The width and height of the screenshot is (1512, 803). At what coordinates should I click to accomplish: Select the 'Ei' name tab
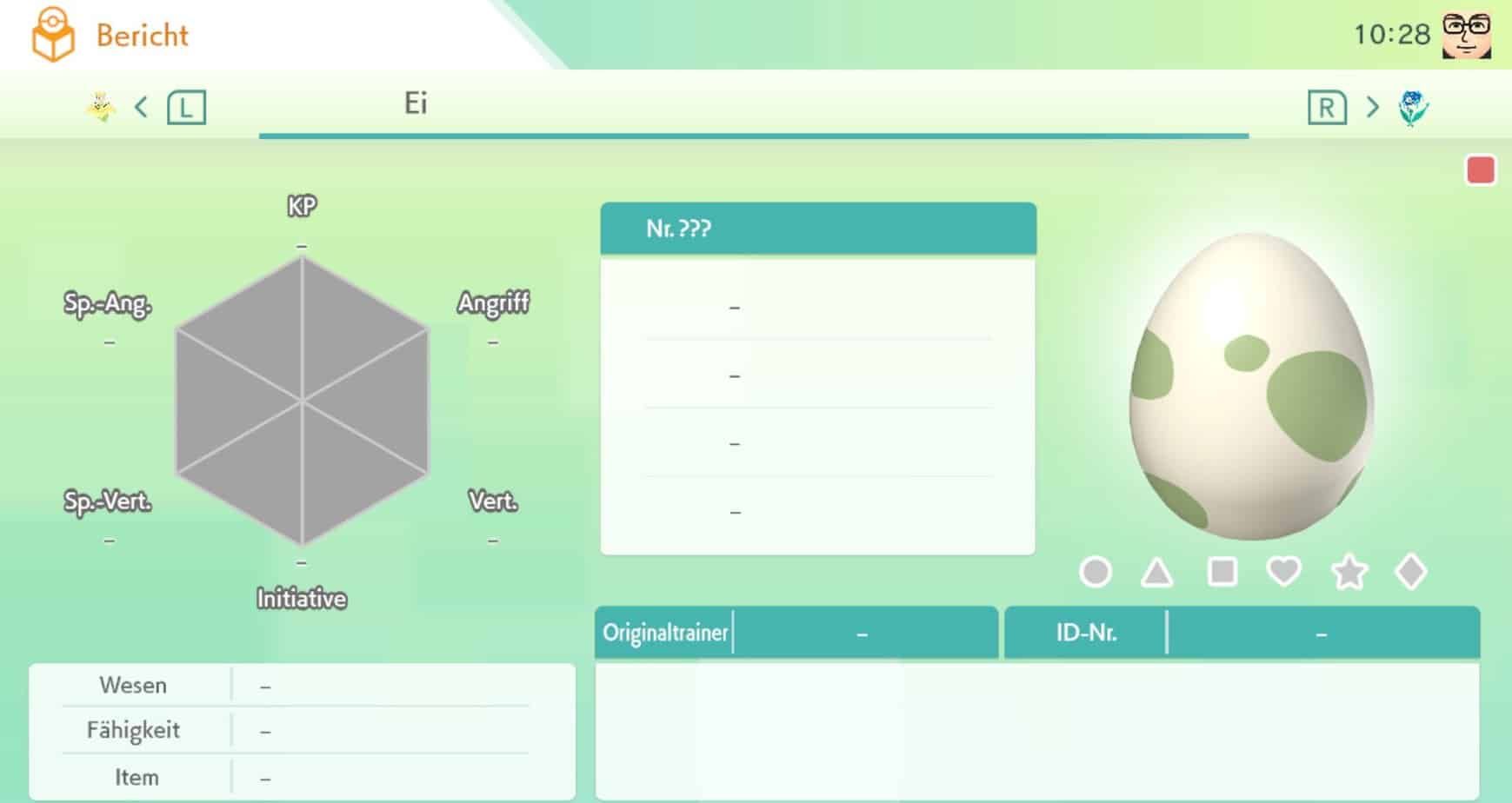coord(754,104)
